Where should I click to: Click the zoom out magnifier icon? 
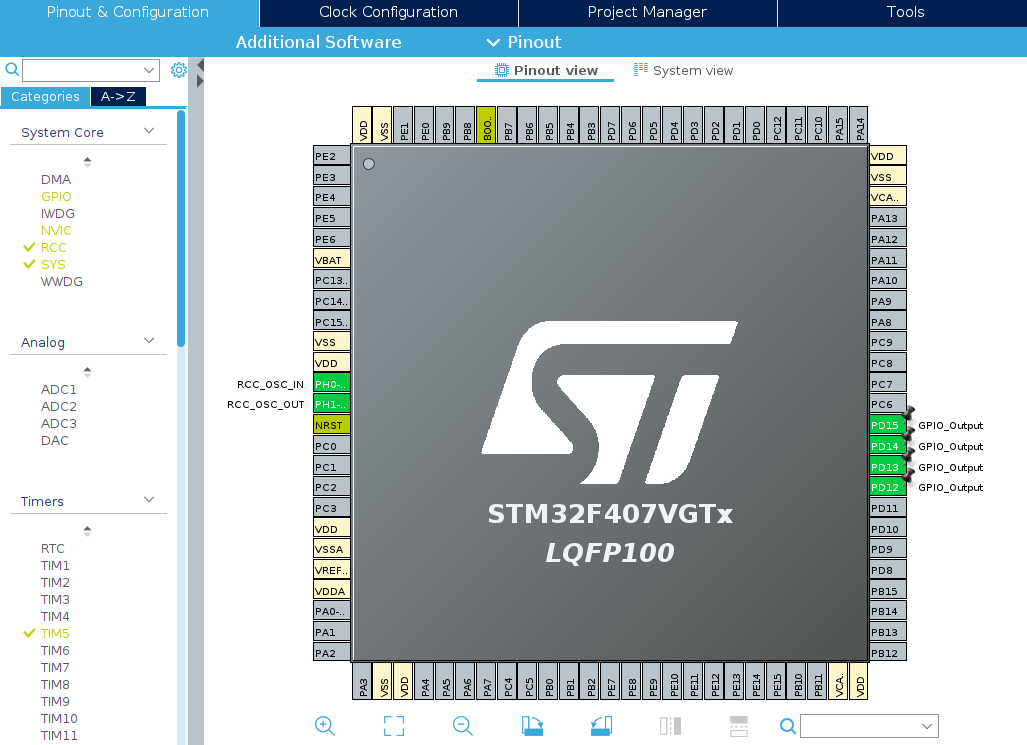tap(462, 726)
